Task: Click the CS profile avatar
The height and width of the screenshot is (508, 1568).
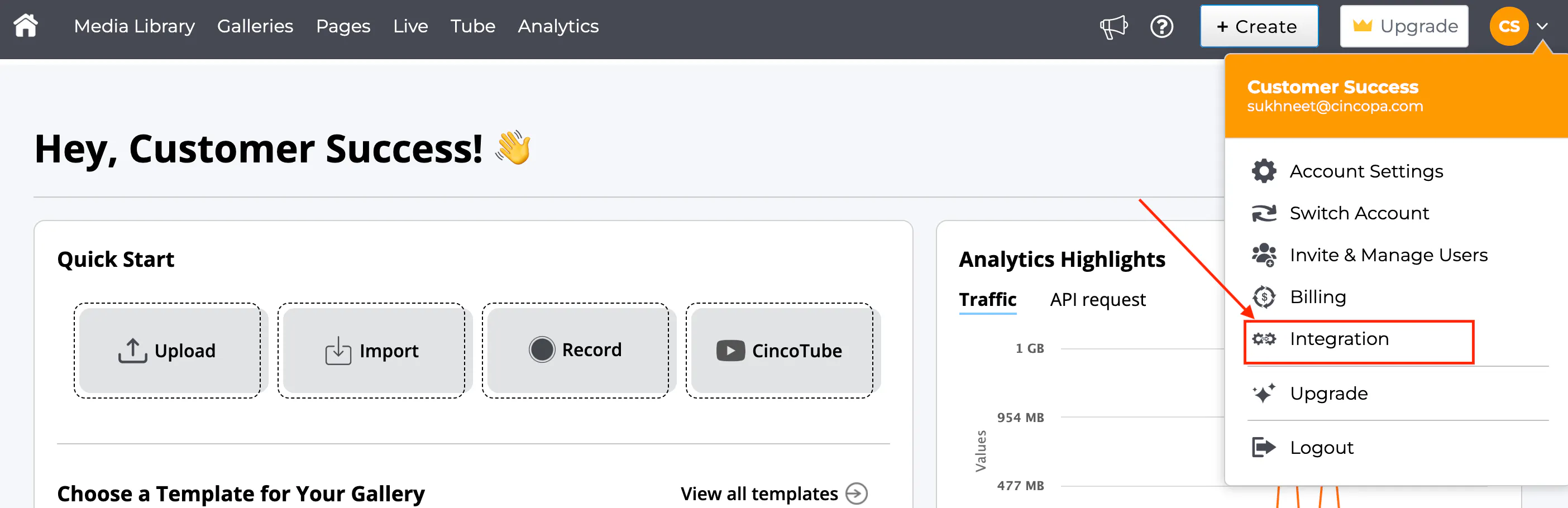Action: (x=1509, y=26)
